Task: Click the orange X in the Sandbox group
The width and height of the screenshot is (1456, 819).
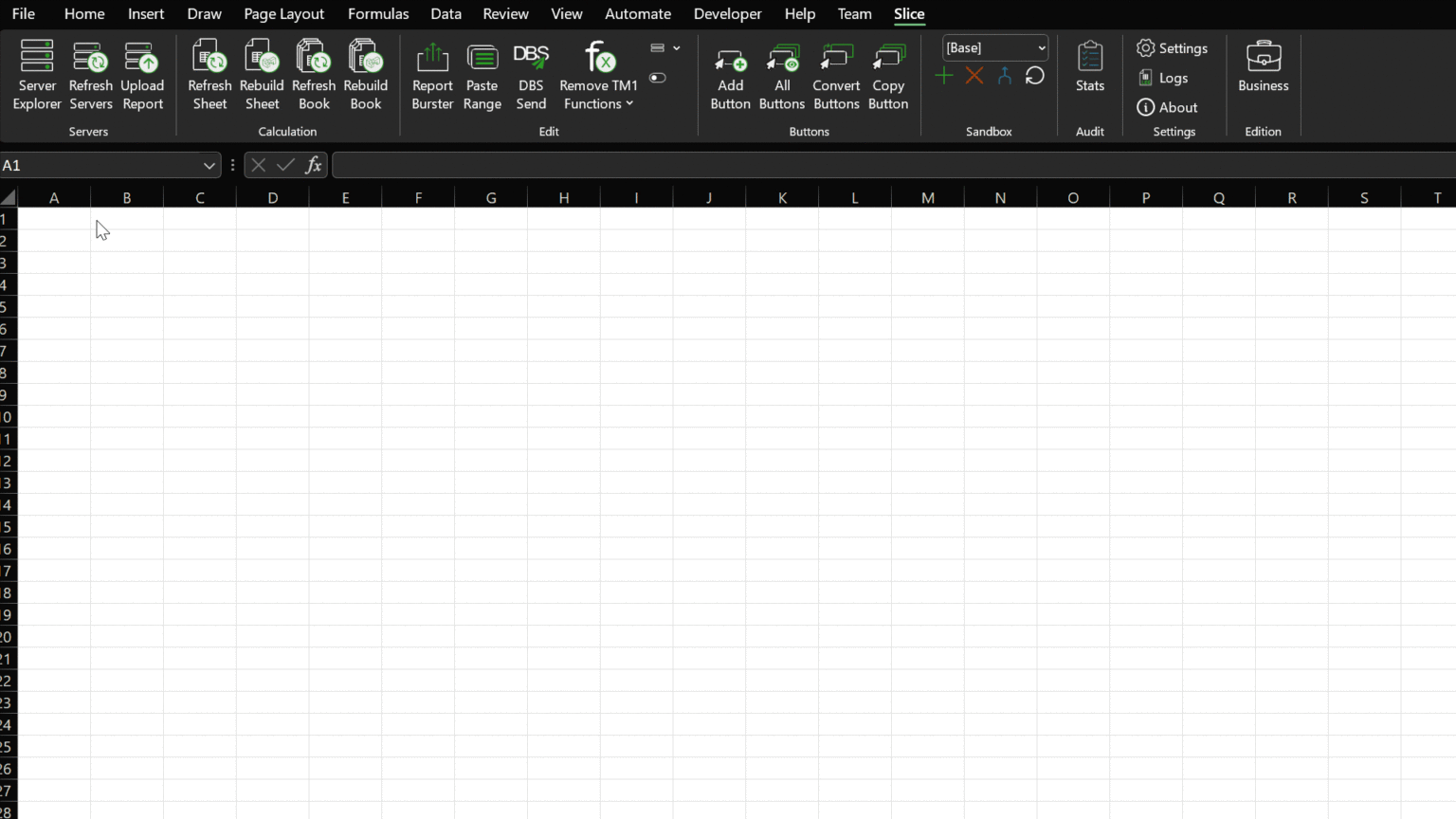Action: 974,76
